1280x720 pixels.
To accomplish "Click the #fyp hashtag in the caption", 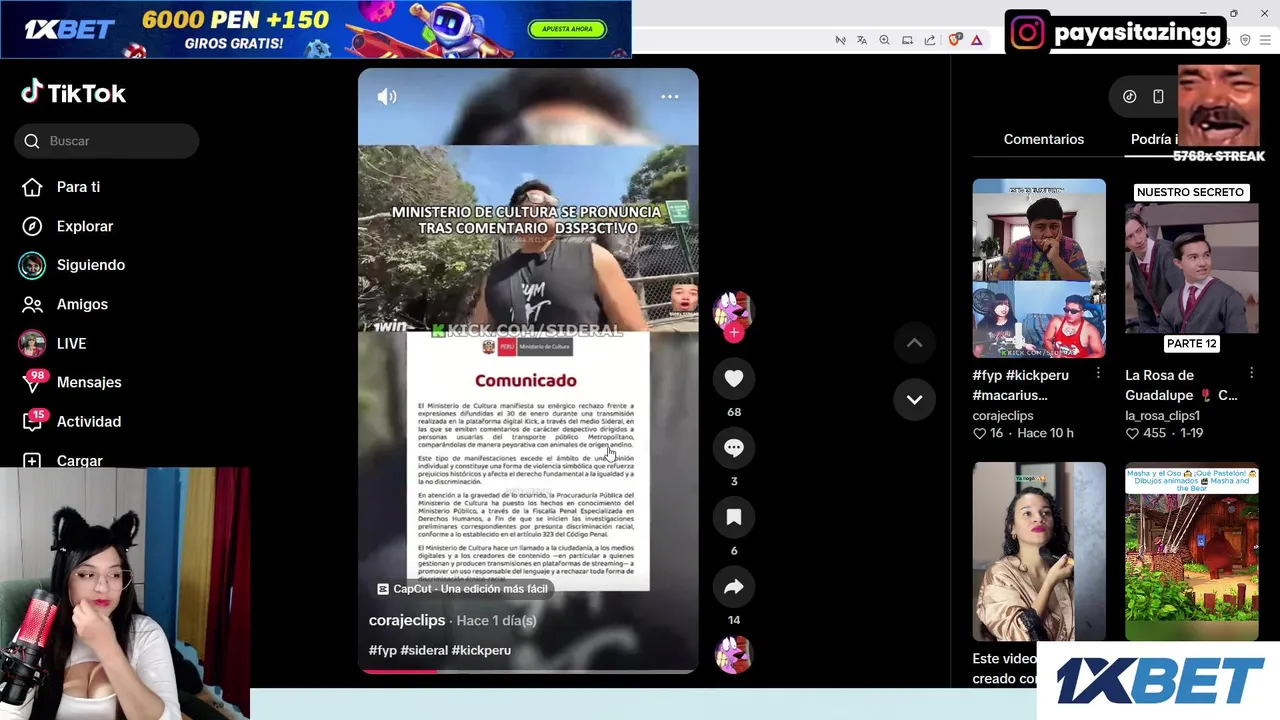I will point(383,650).
